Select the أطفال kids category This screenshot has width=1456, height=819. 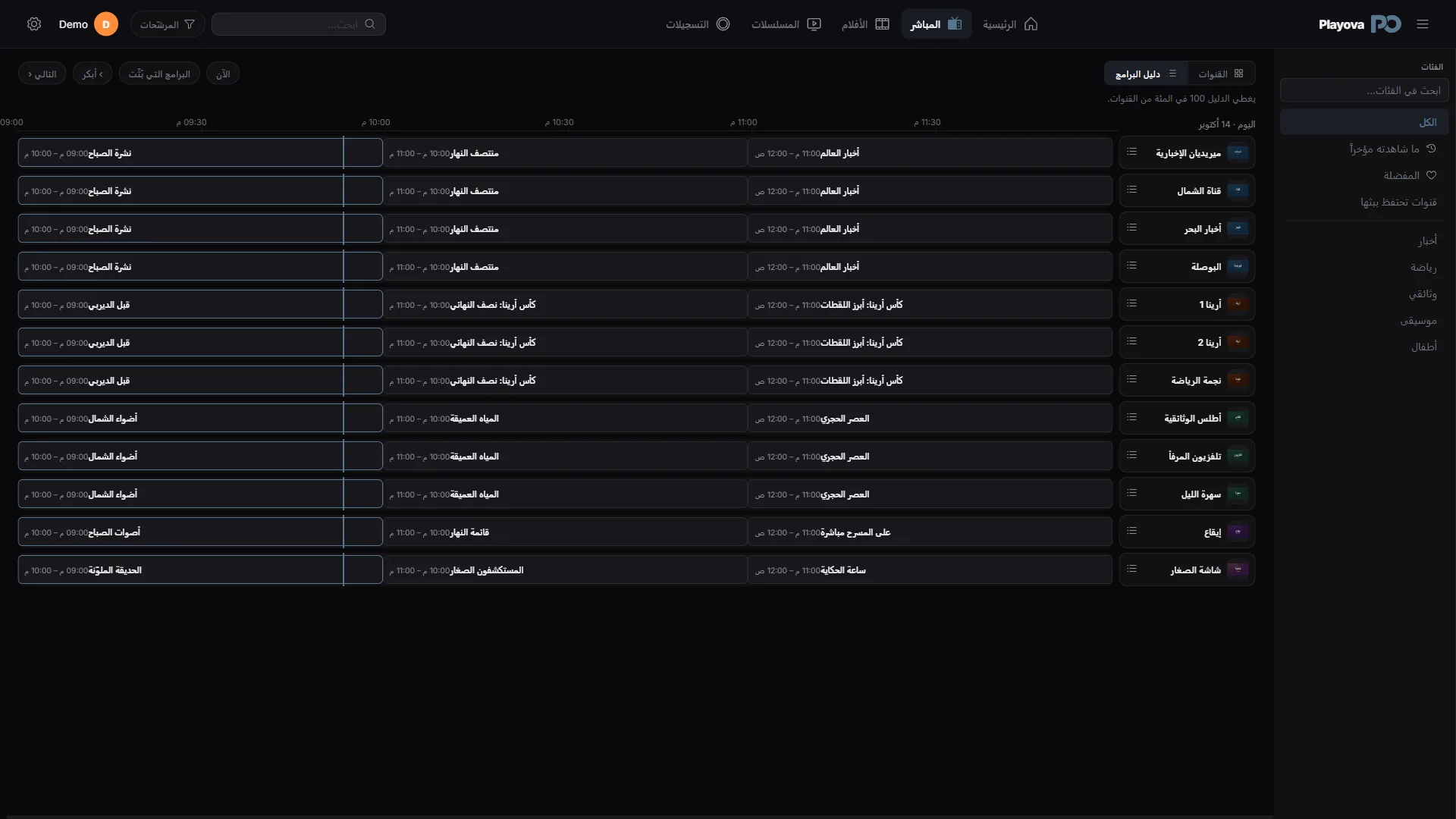pyautogui.click(x=1364, y=347)
